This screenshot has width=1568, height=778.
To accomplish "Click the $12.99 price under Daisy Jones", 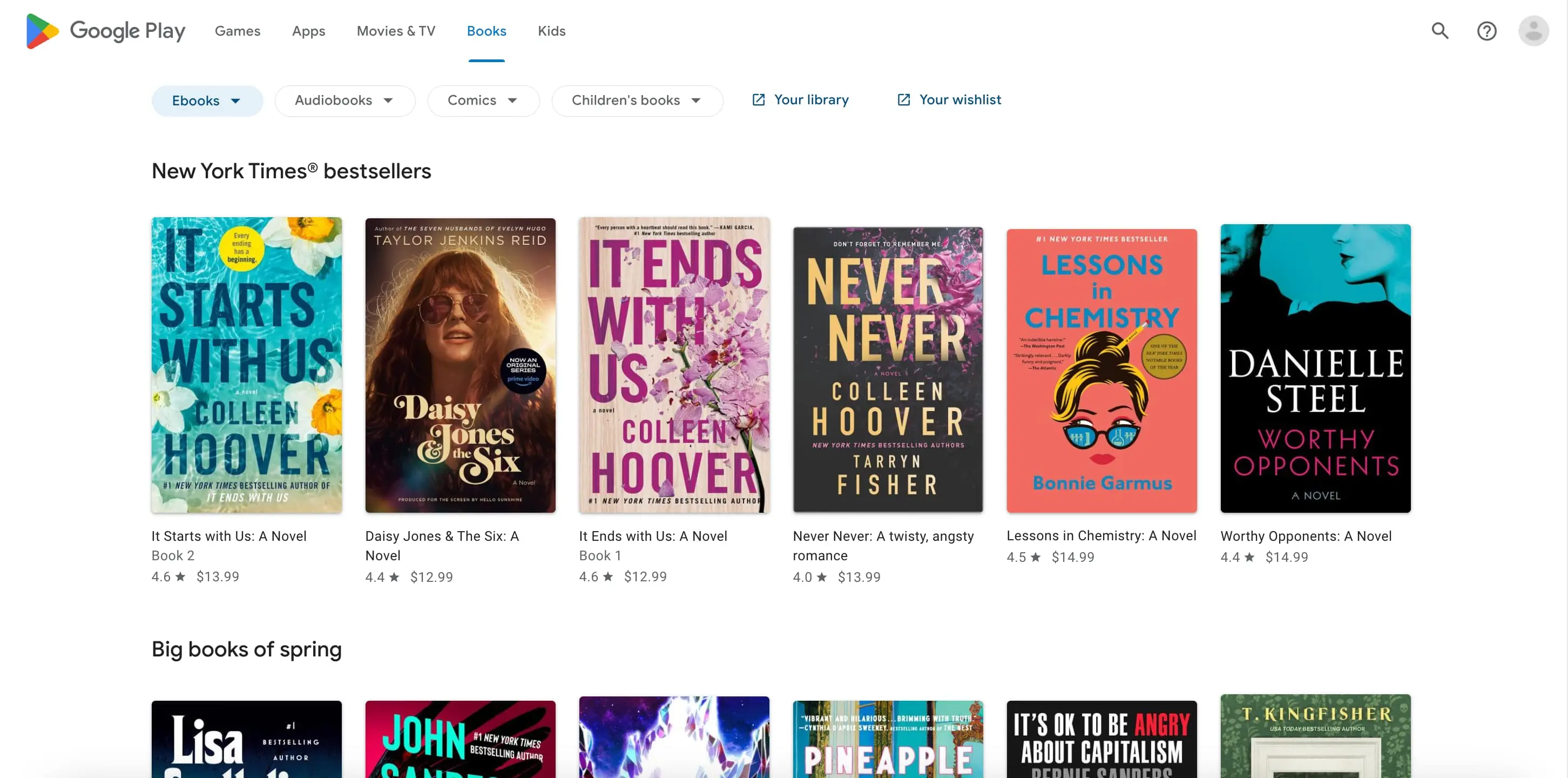I will (x=431, y=578).
